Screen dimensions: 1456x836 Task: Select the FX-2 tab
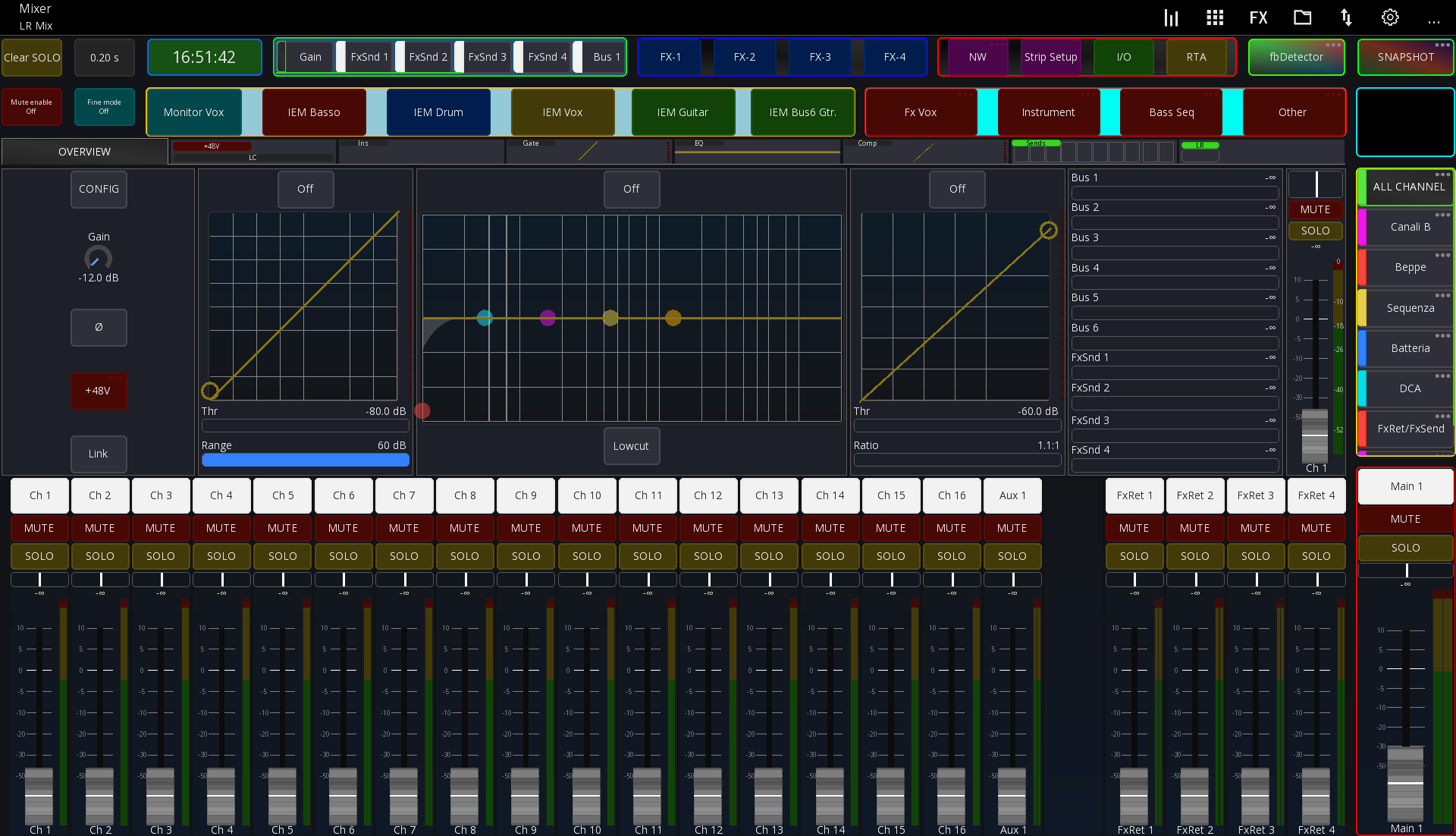tap(745, 56)
